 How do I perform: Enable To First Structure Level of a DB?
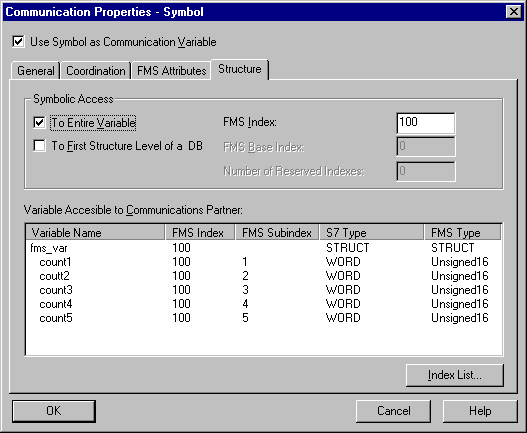39,146
